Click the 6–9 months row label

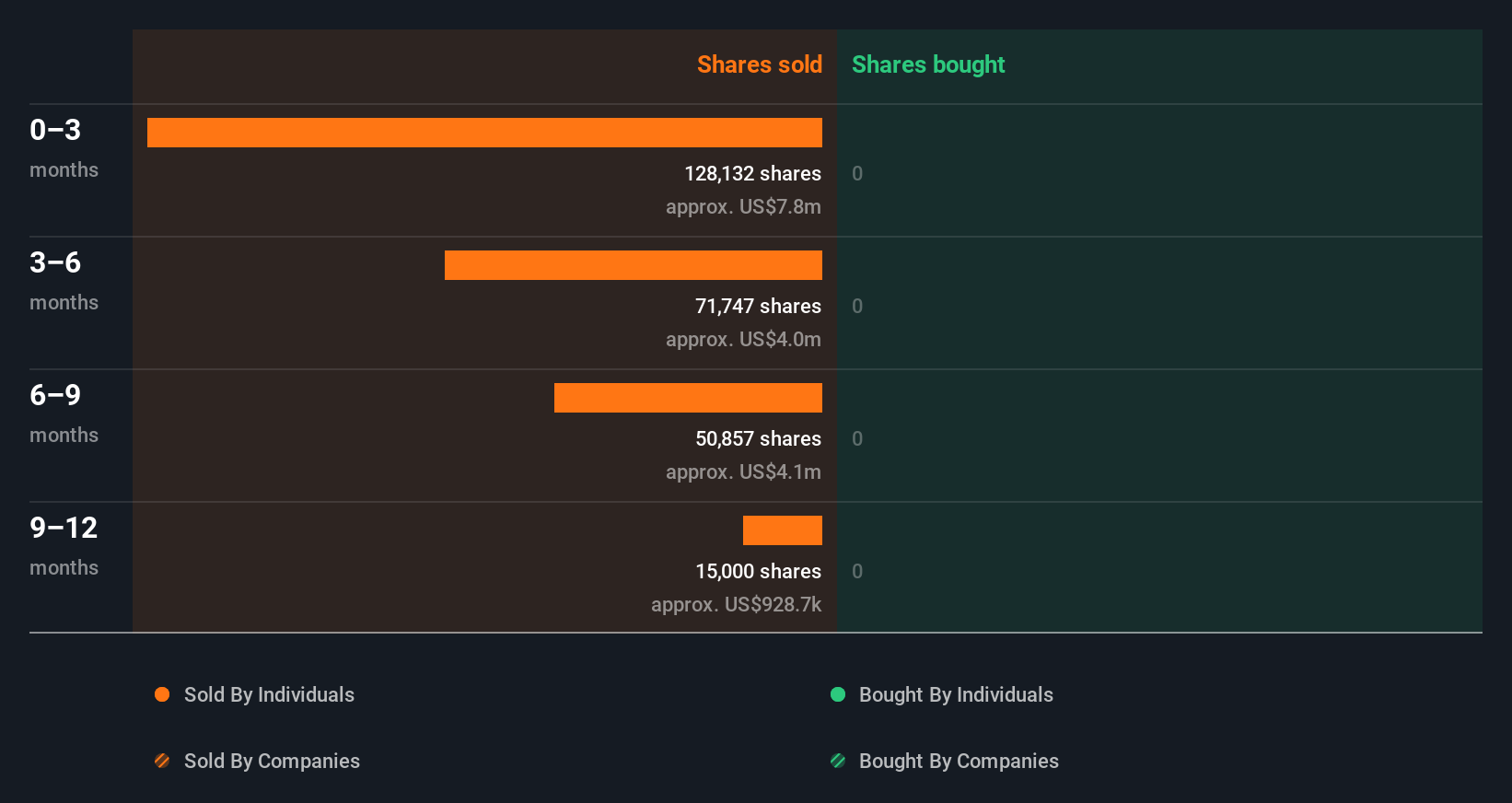pos(64,413)
